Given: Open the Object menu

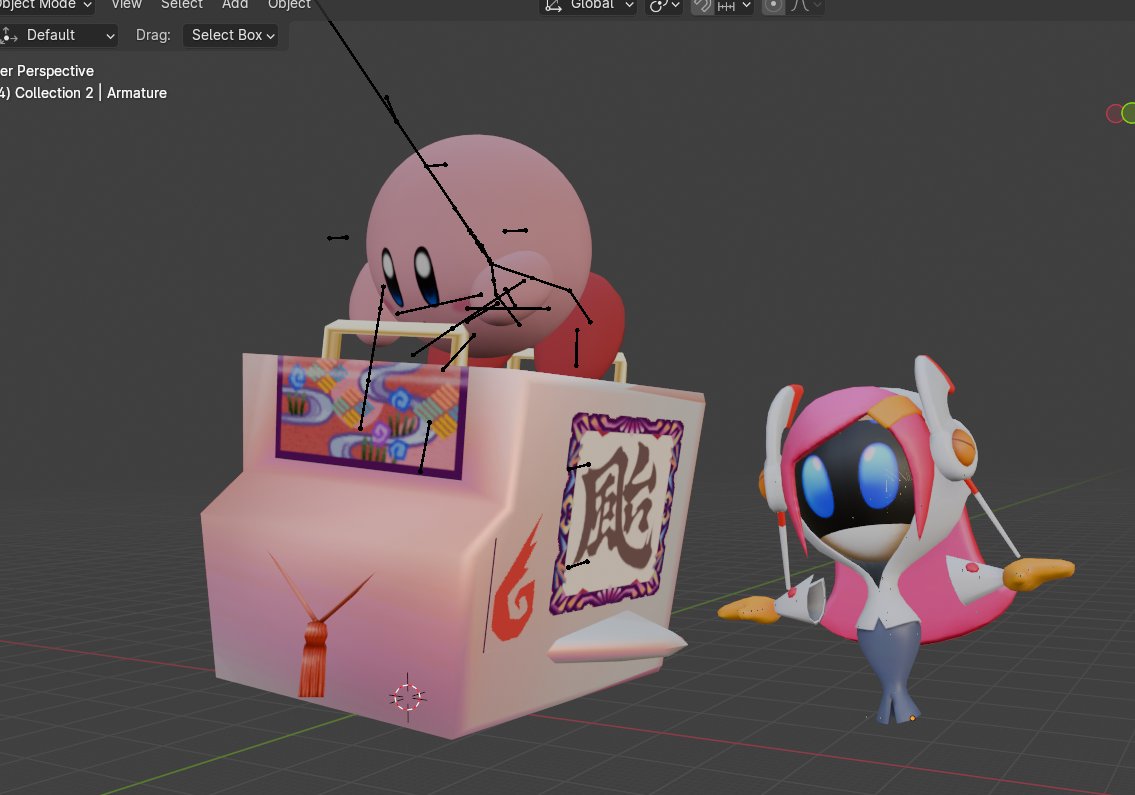Looking at the screenshot, I should click(289, 4).
